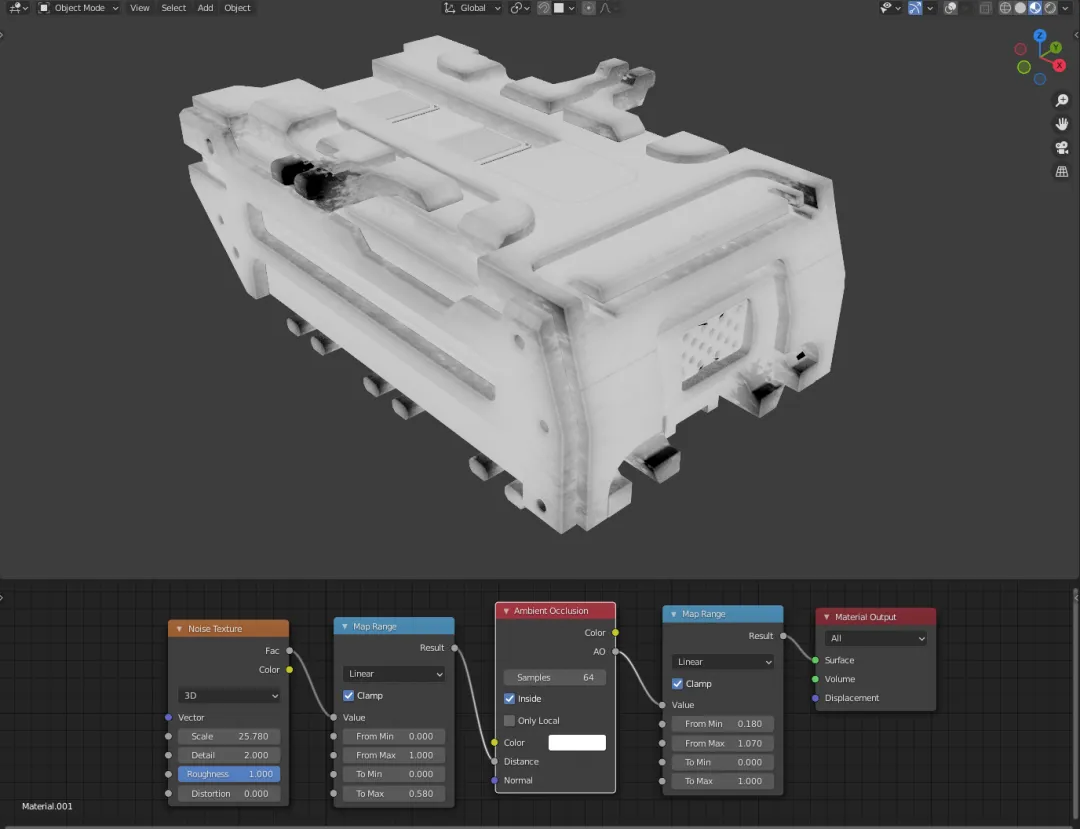Click the Samples 64 field
The height and width of the screenshot is (829, 1080).
(554, 678)
